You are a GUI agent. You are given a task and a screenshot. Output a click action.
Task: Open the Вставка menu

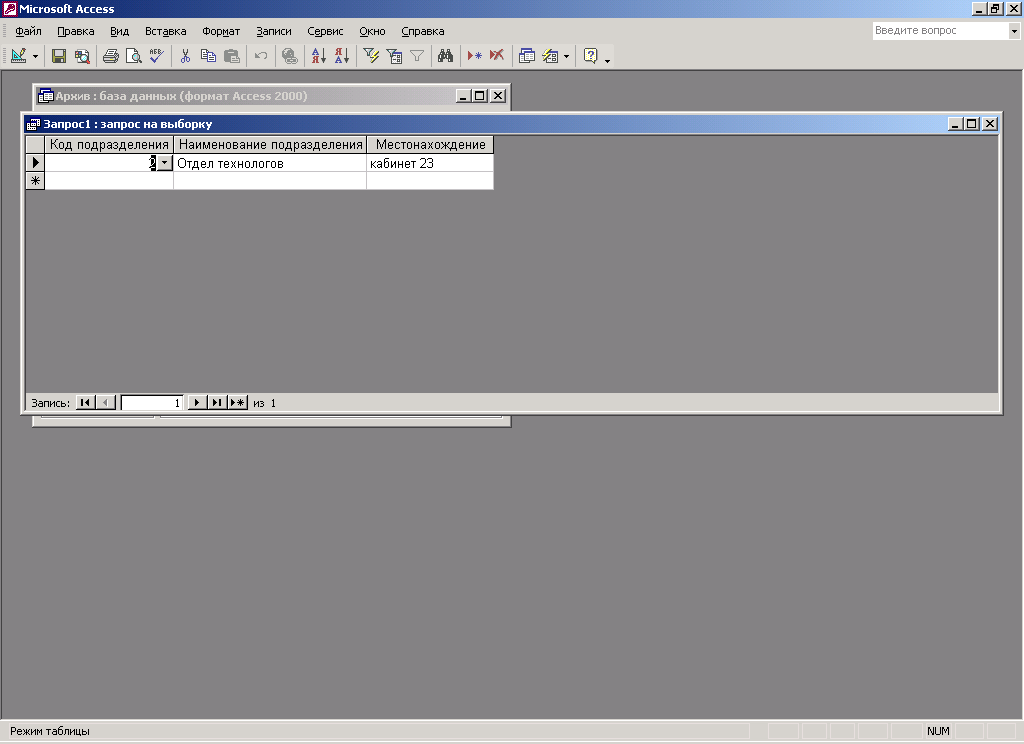point(165,31)
